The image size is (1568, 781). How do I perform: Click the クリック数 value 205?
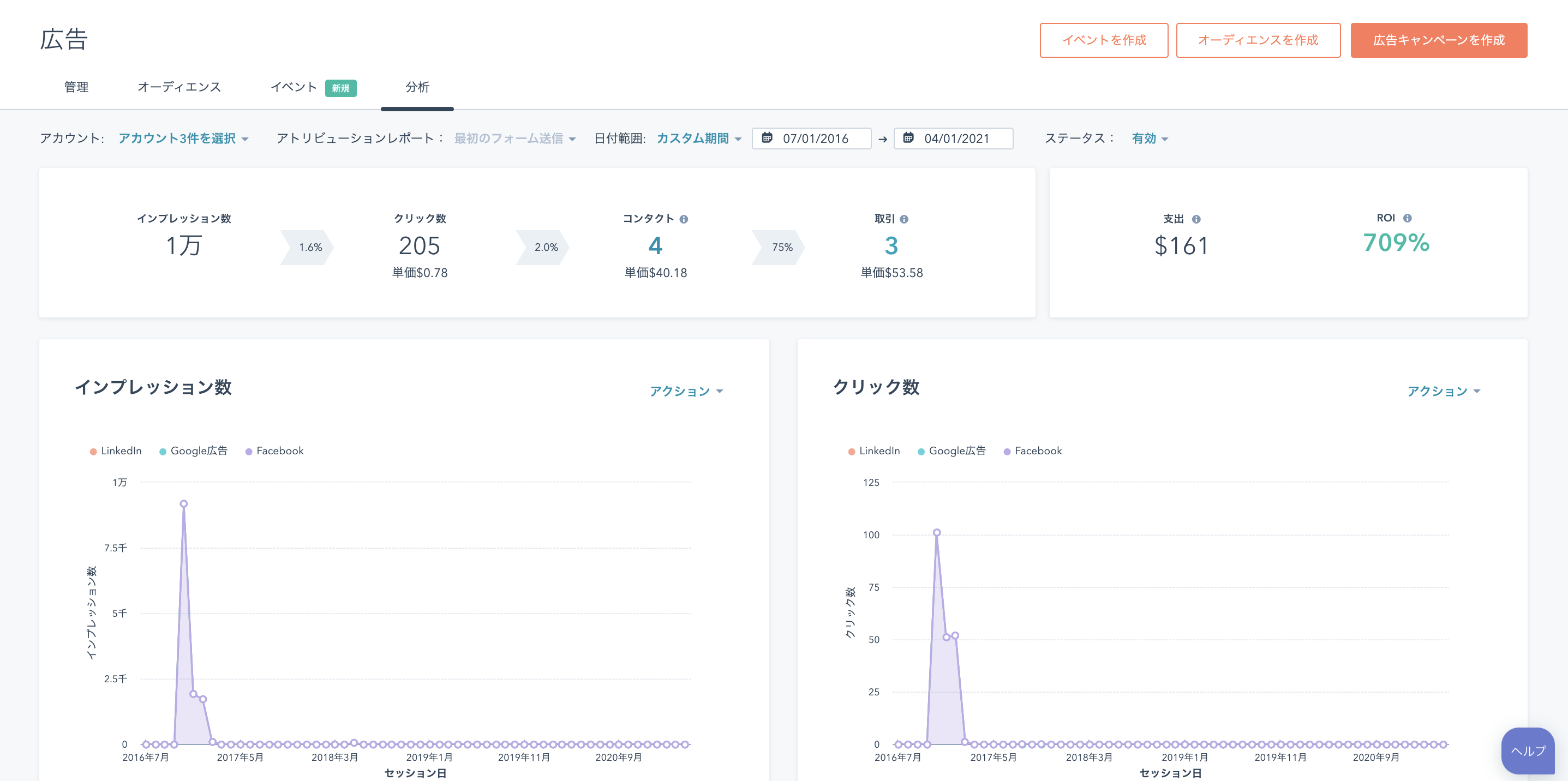click(420, 246)
